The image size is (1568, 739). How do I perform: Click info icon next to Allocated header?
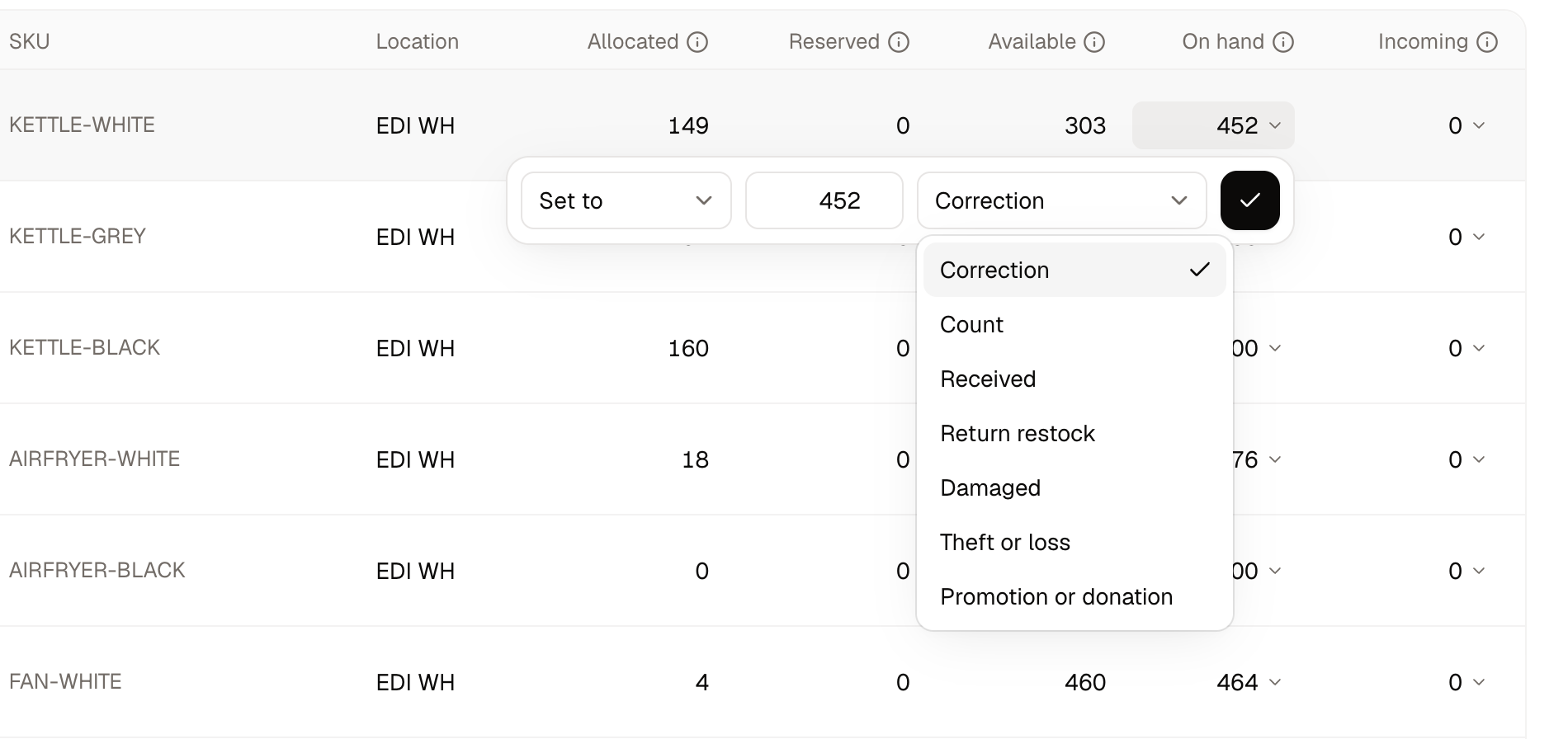697,42
